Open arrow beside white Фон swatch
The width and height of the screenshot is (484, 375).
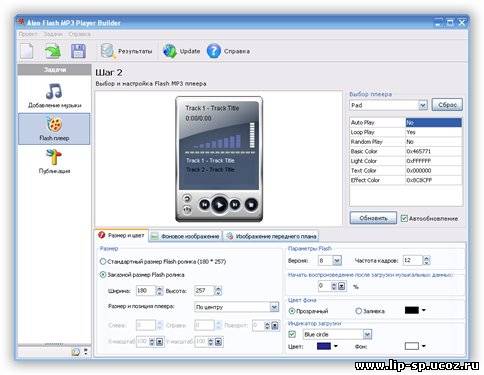pyautogui.click(x=424, y=346)
